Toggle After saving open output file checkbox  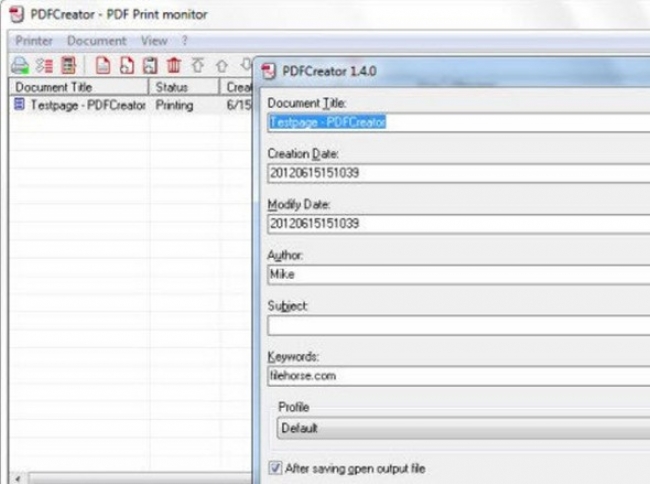(276, 468)
